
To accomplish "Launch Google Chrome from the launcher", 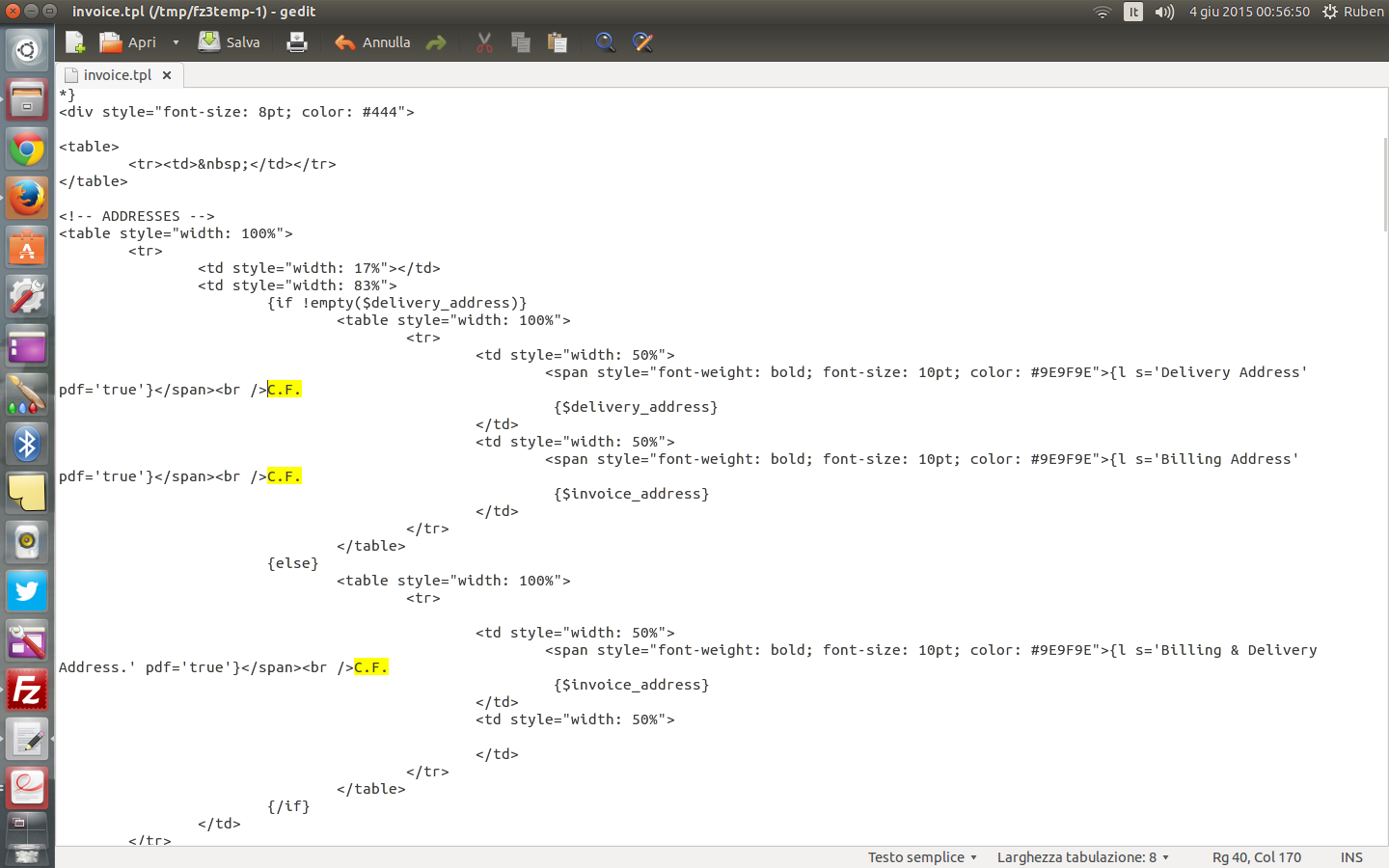I will tap(27, 149).
